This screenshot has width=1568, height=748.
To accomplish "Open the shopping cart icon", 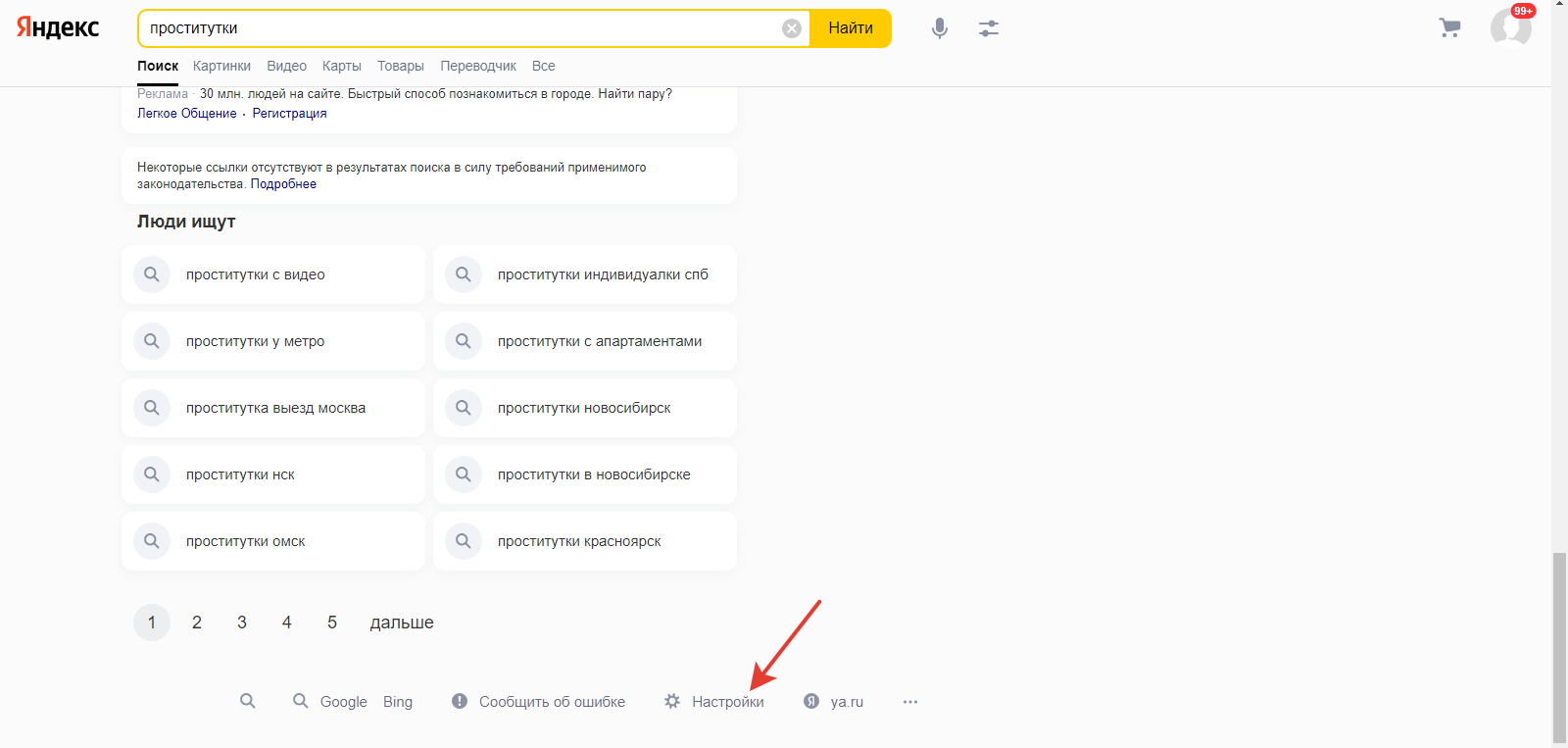I will click(1449, 28).
